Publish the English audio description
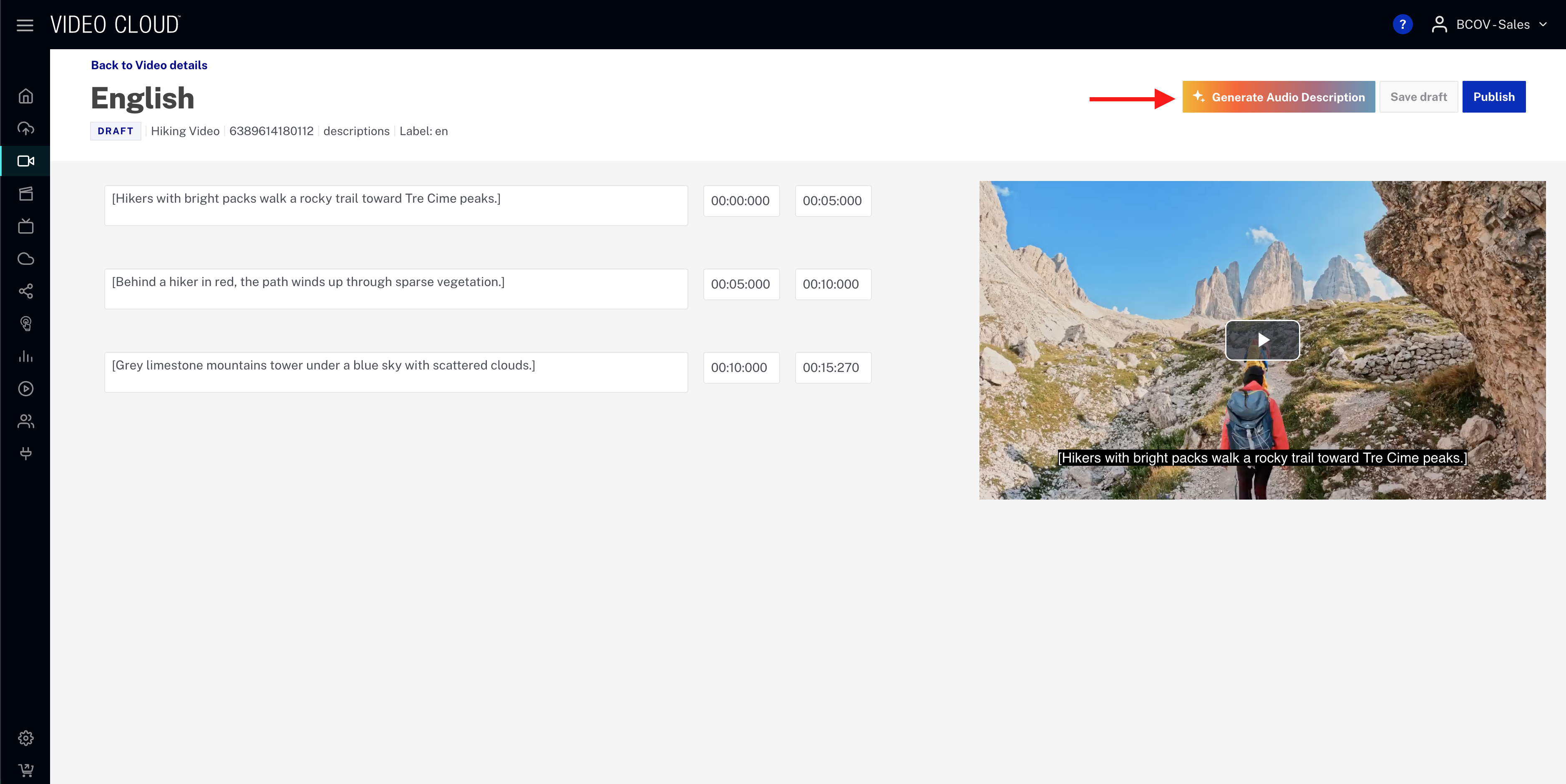The image size is (1566, 784). tap(1494, 97)
